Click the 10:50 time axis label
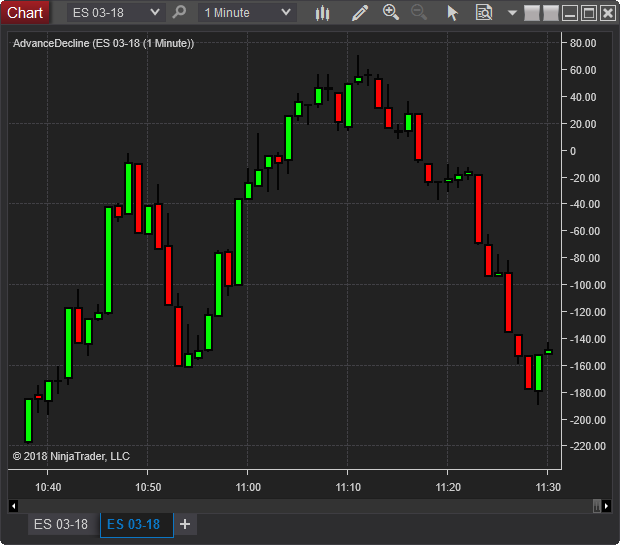Viewport: 620px width, 545px height. (x=148, y=487)
